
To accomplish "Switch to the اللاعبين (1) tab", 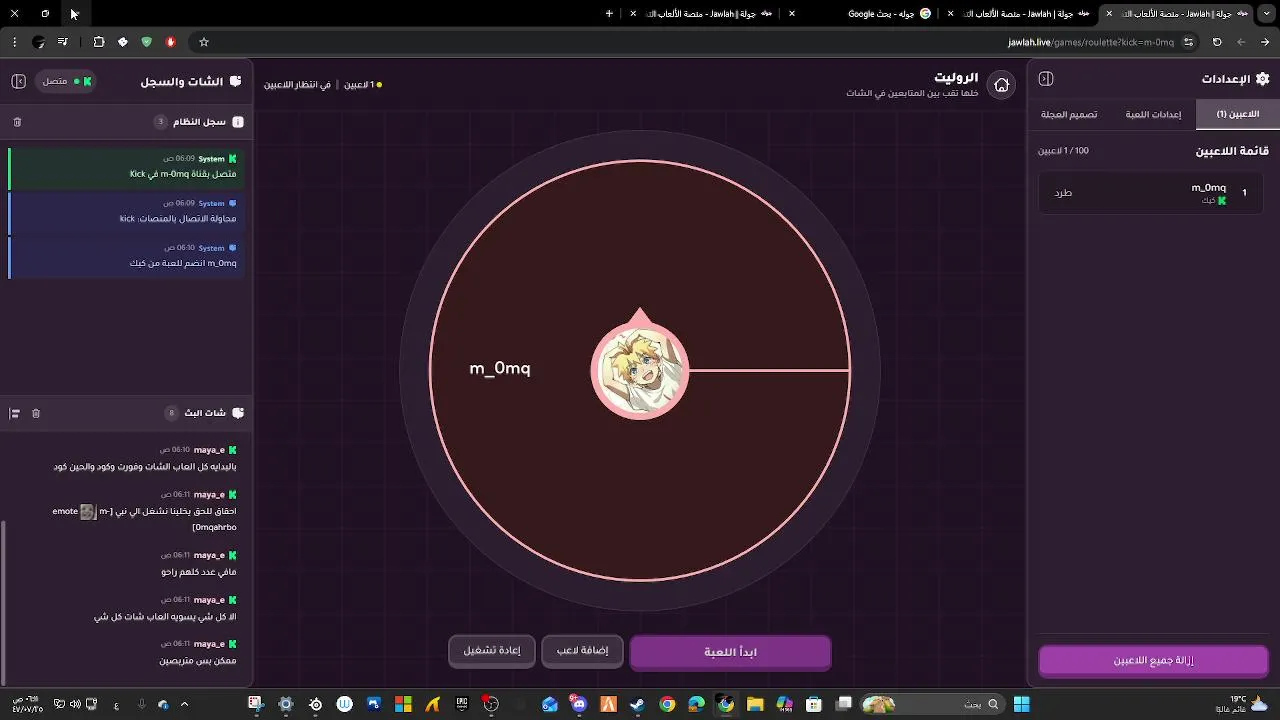I will point(1237,114).
